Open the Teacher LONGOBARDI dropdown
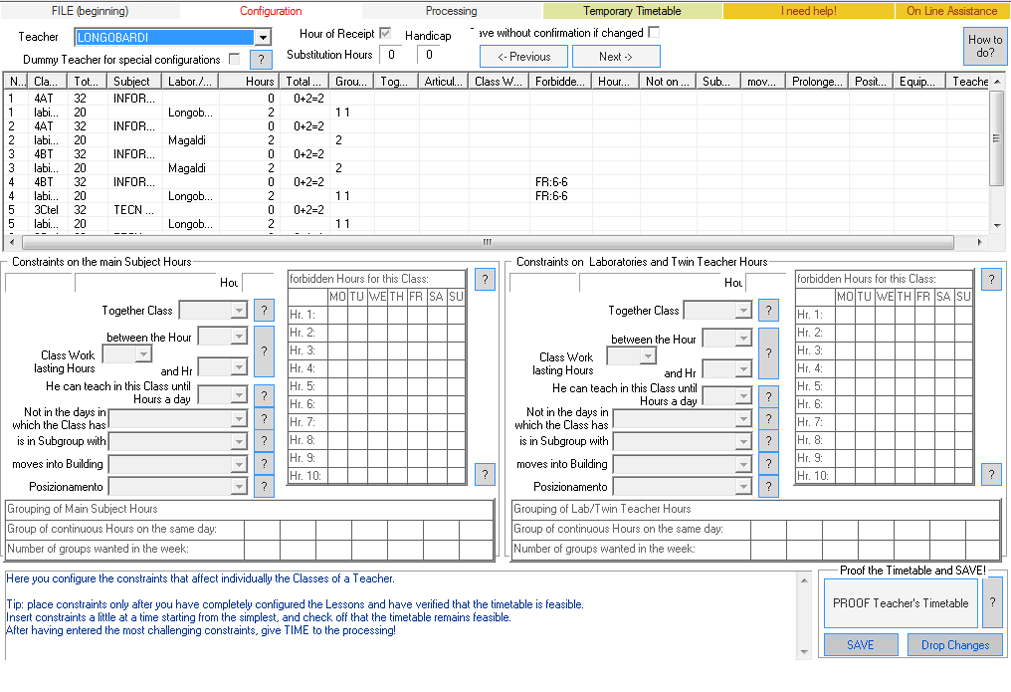The height and width of the screenshot is (692, 1011). click(x=262, y=37)
